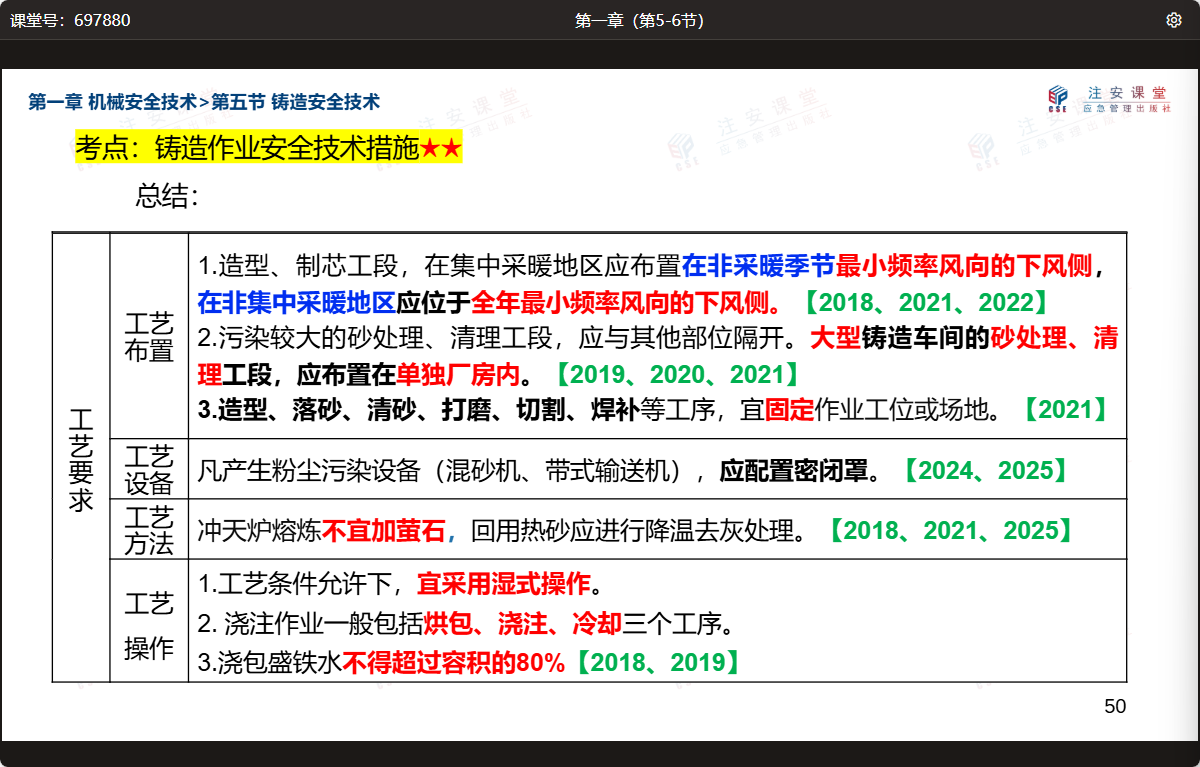Click the red text 不得超过容积的80%

(455, 662)
